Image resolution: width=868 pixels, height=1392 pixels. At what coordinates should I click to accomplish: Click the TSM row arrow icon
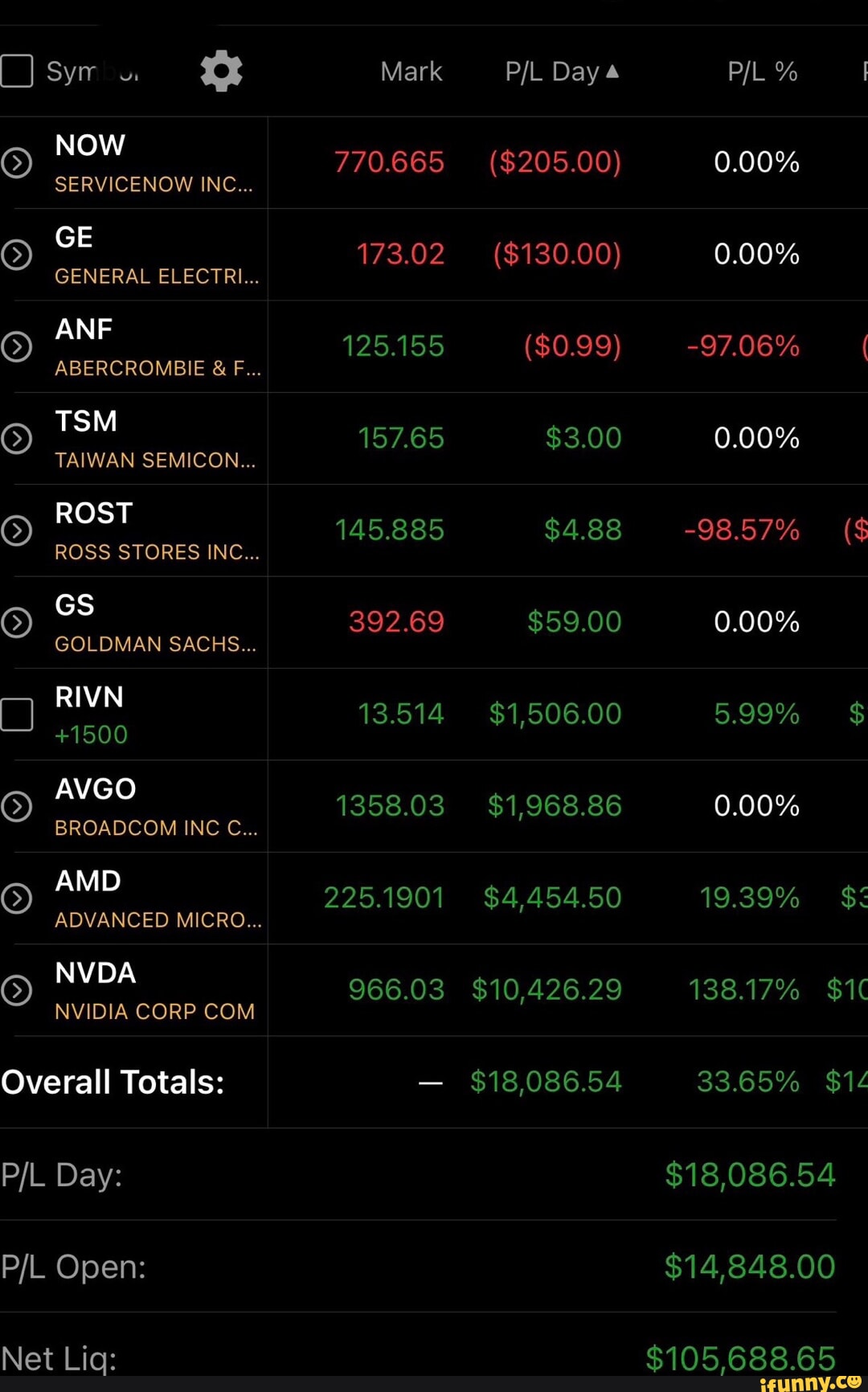[x=16, y=439]
